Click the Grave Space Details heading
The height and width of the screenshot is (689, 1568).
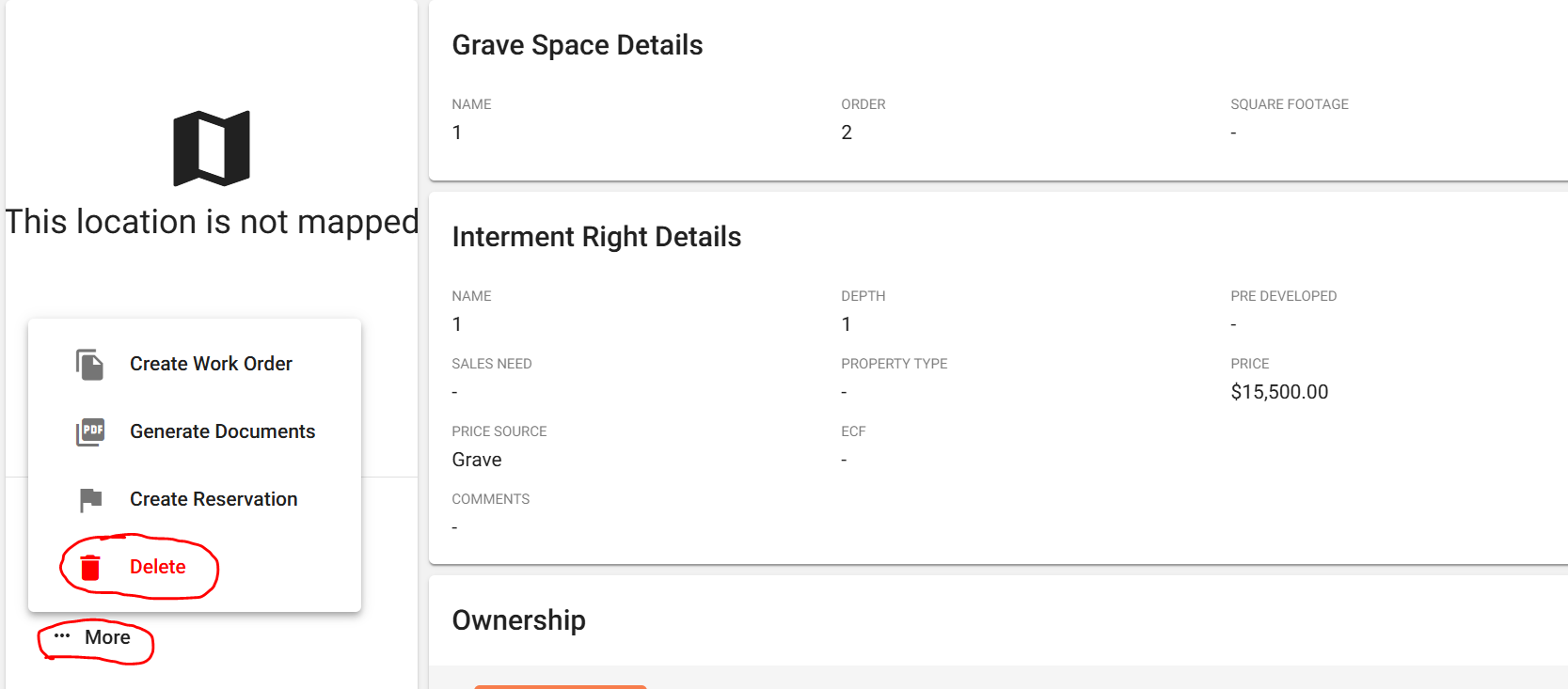[578, 45]
